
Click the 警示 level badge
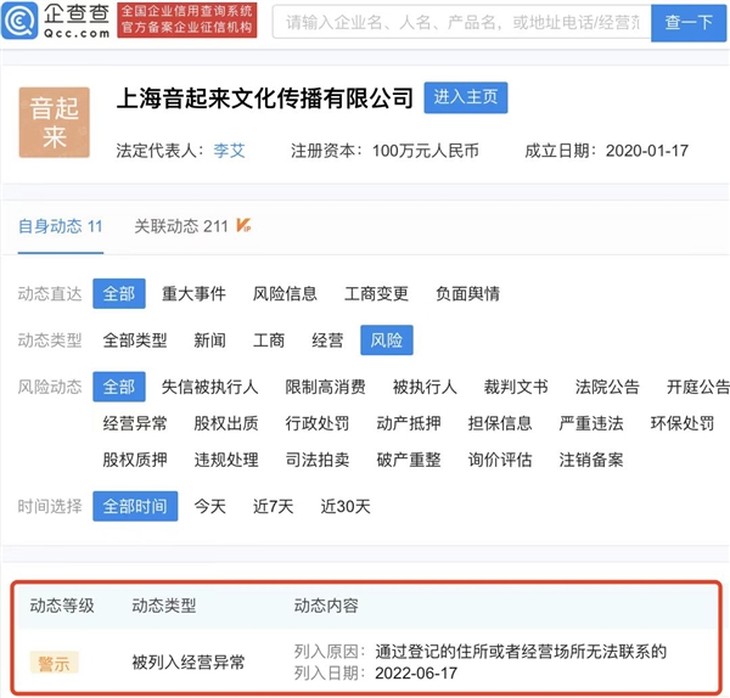(55, 663)
